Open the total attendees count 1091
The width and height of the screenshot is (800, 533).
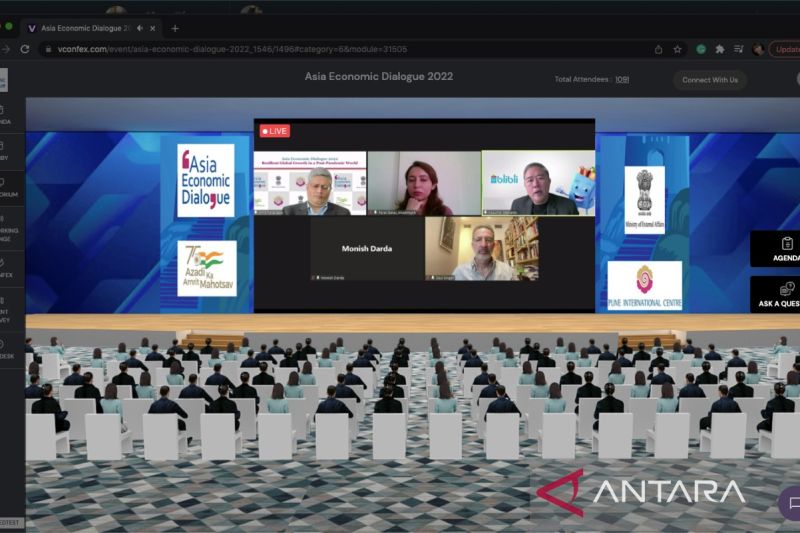(x=621, y=80)
